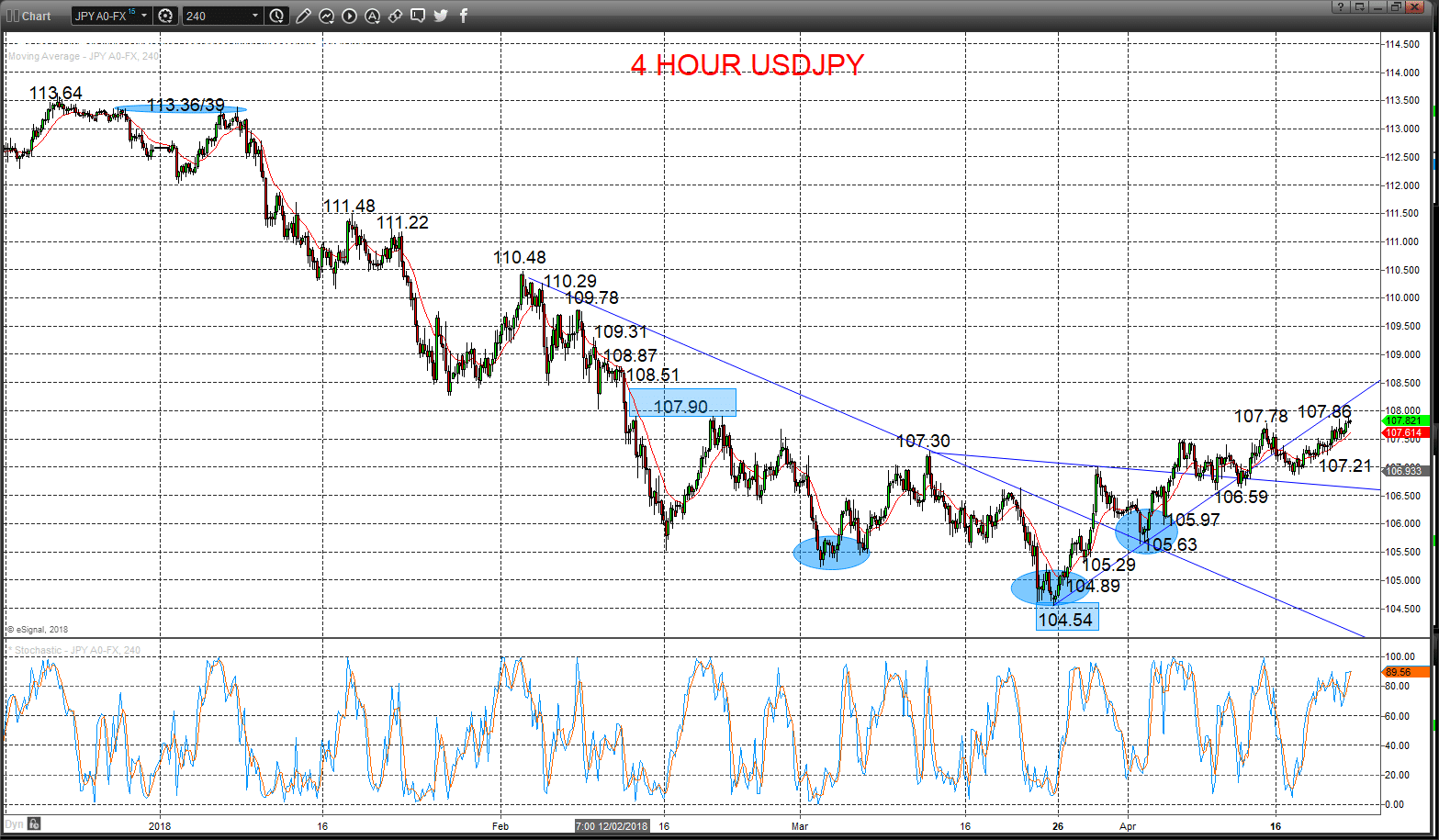Click the eSignal, 2018 copyright text
Viewport: 1439px width, 840px height.
(x=39, y=630)
